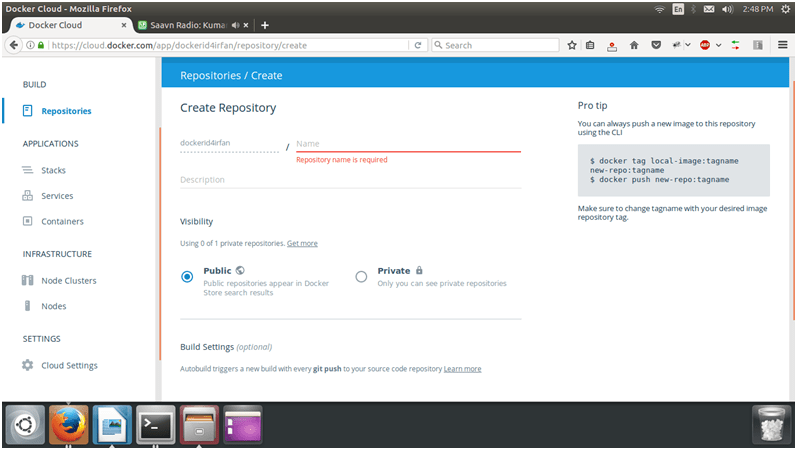
Task: Click the Services sidebar icon
Action: click(x=27, y=195)
